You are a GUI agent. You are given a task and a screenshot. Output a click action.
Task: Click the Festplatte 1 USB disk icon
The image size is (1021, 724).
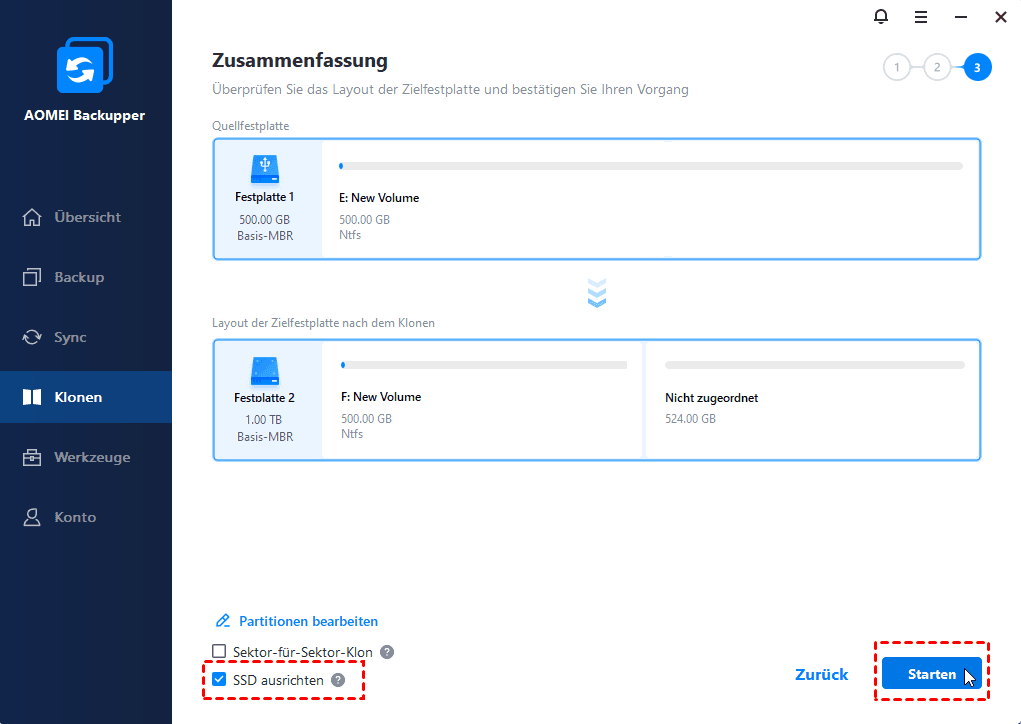pos(264,169)
